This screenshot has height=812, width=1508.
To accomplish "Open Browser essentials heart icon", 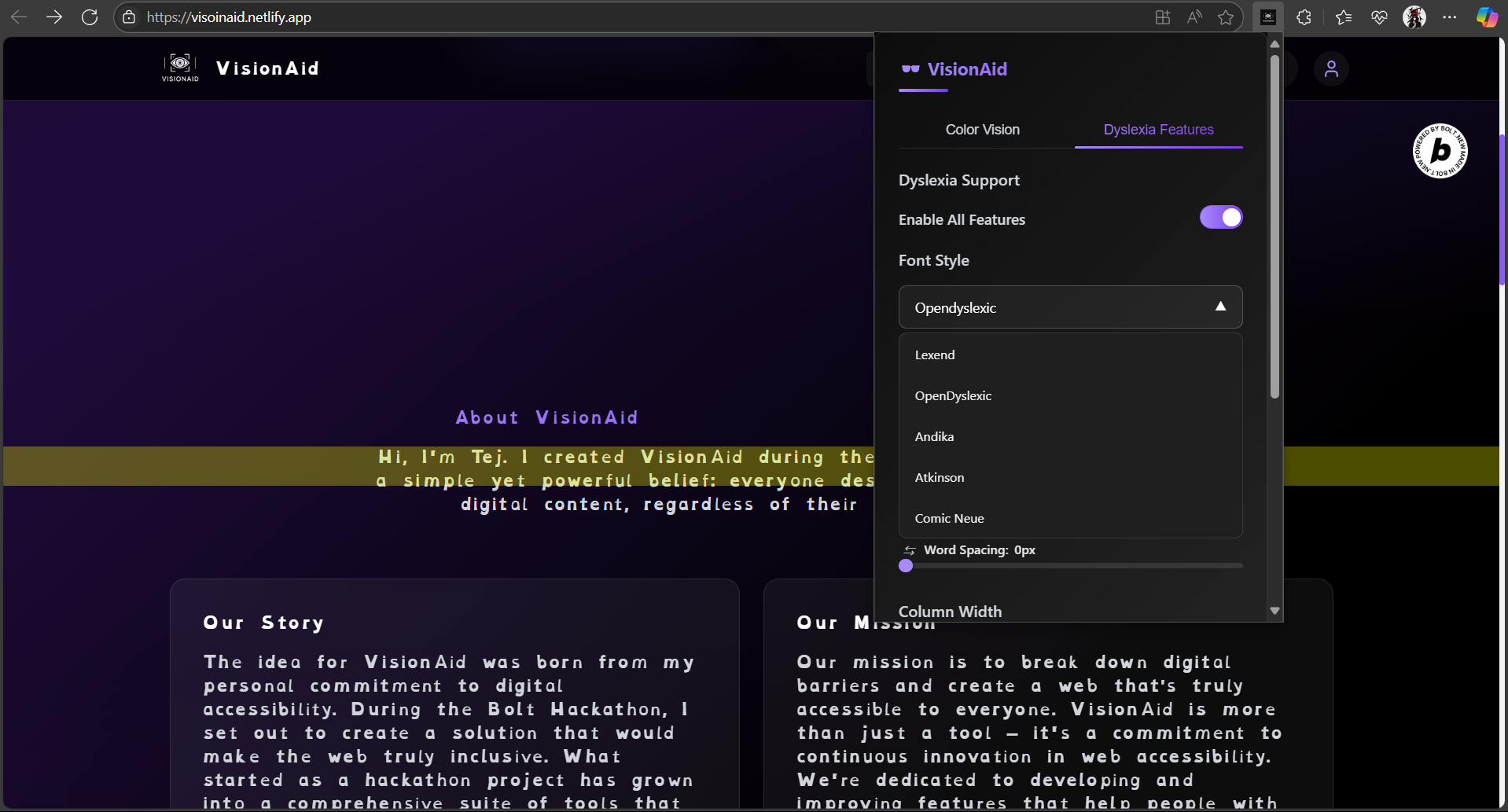I will pos(1379,17).
